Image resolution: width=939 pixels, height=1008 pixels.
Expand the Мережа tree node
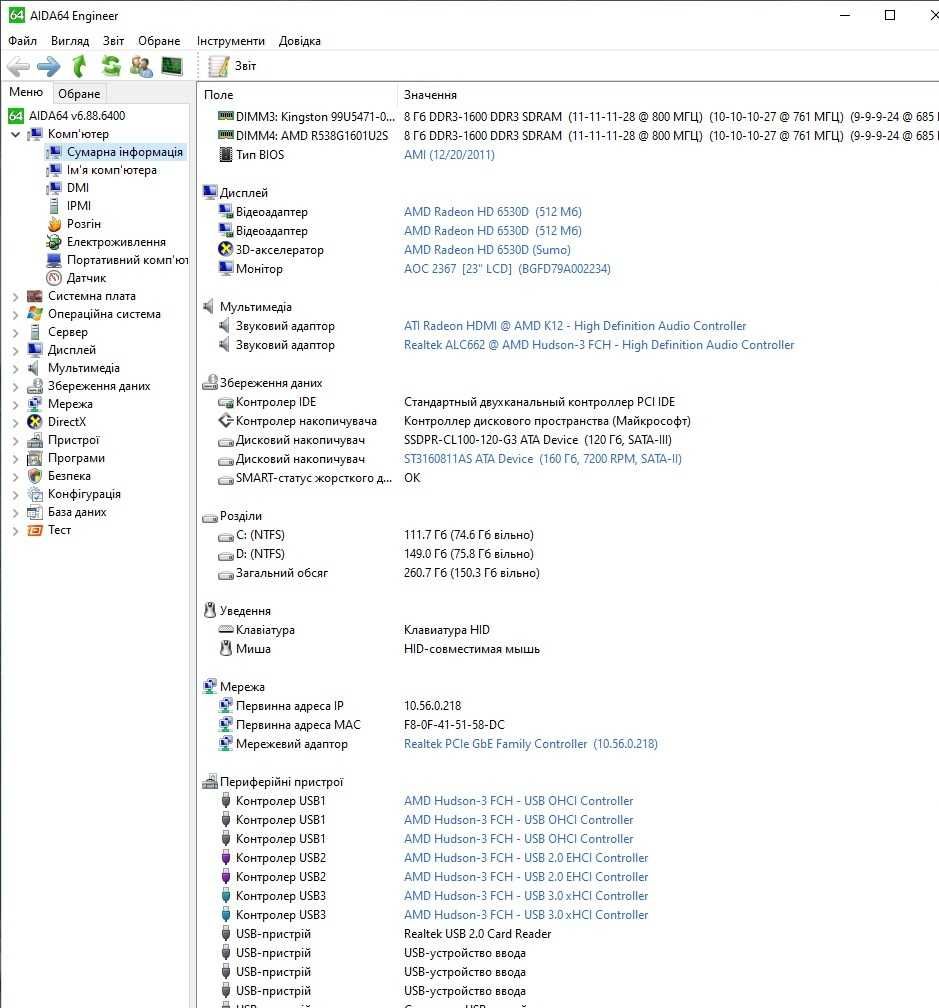coord(15,404)
